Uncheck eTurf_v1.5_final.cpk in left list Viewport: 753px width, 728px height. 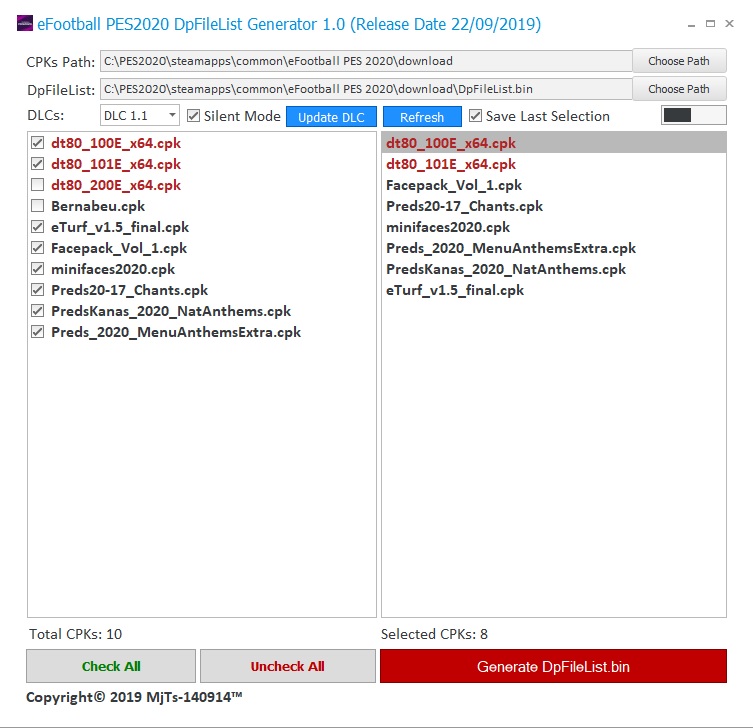pos(37,227)
